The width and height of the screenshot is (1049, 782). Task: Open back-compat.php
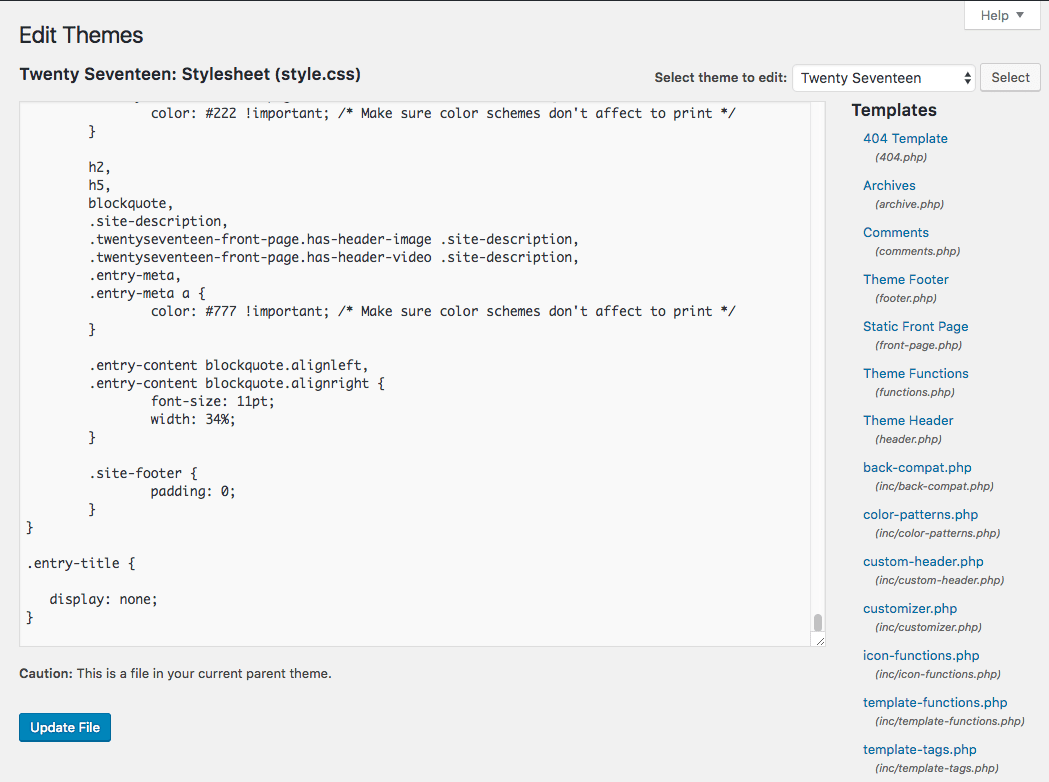tap(917, 467)
